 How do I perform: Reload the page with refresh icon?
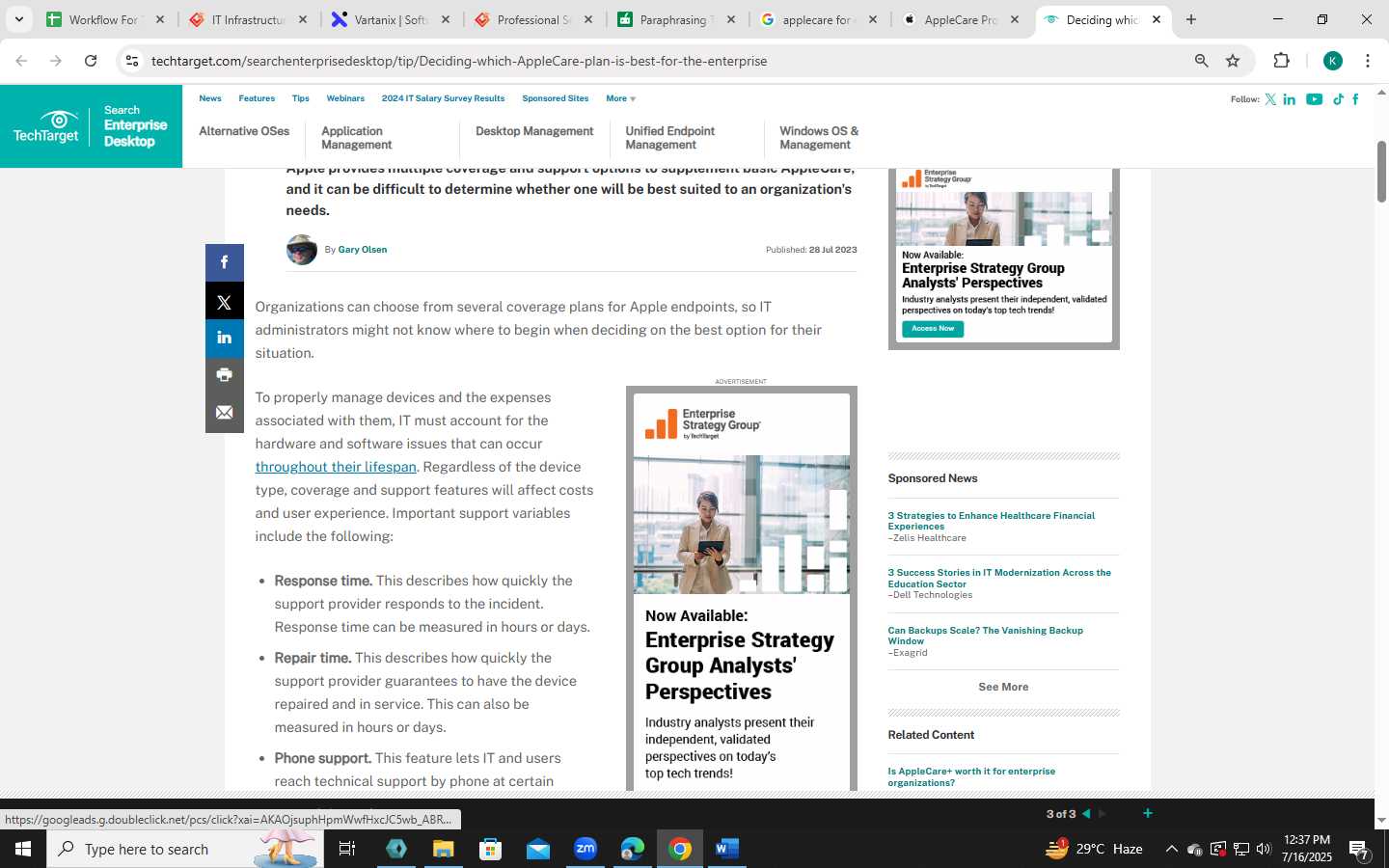coord(91,61)
